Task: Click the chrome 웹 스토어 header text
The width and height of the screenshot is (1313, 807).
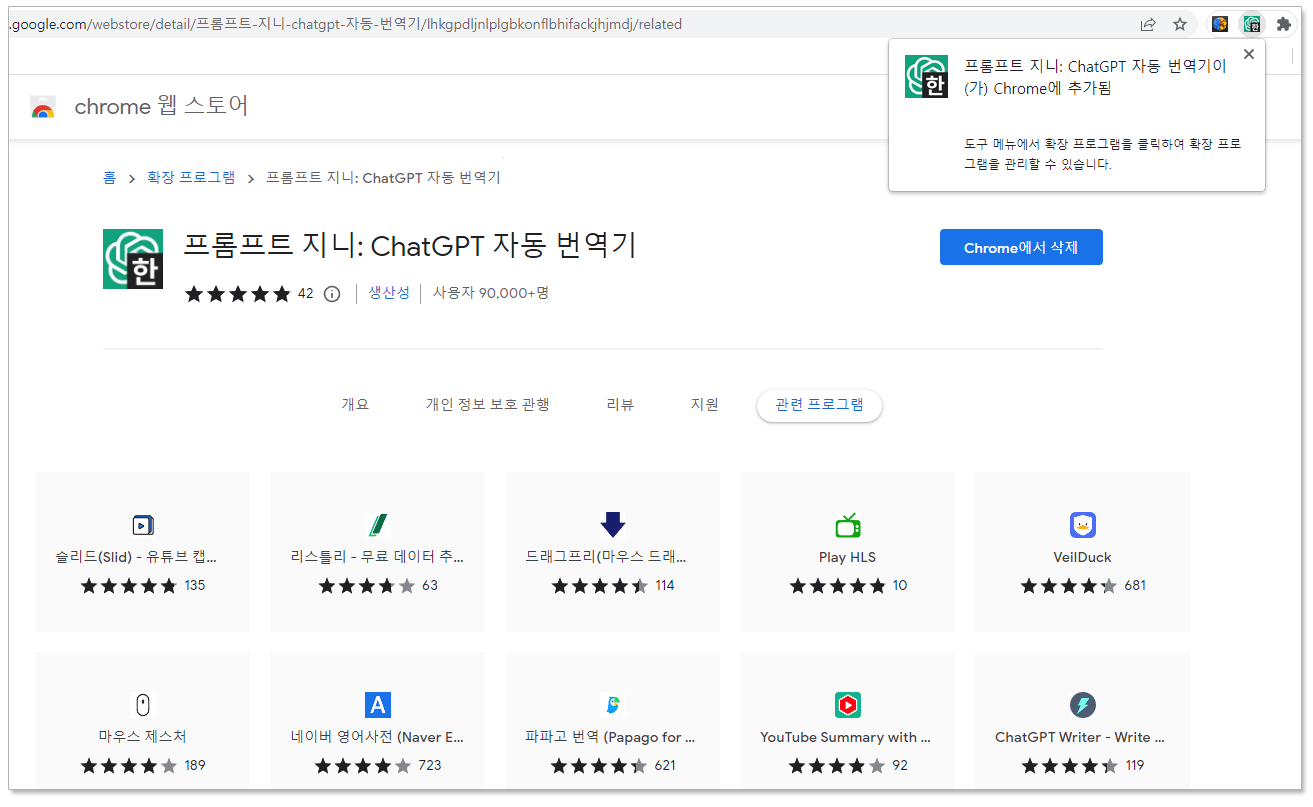Action: pos(162,106)
